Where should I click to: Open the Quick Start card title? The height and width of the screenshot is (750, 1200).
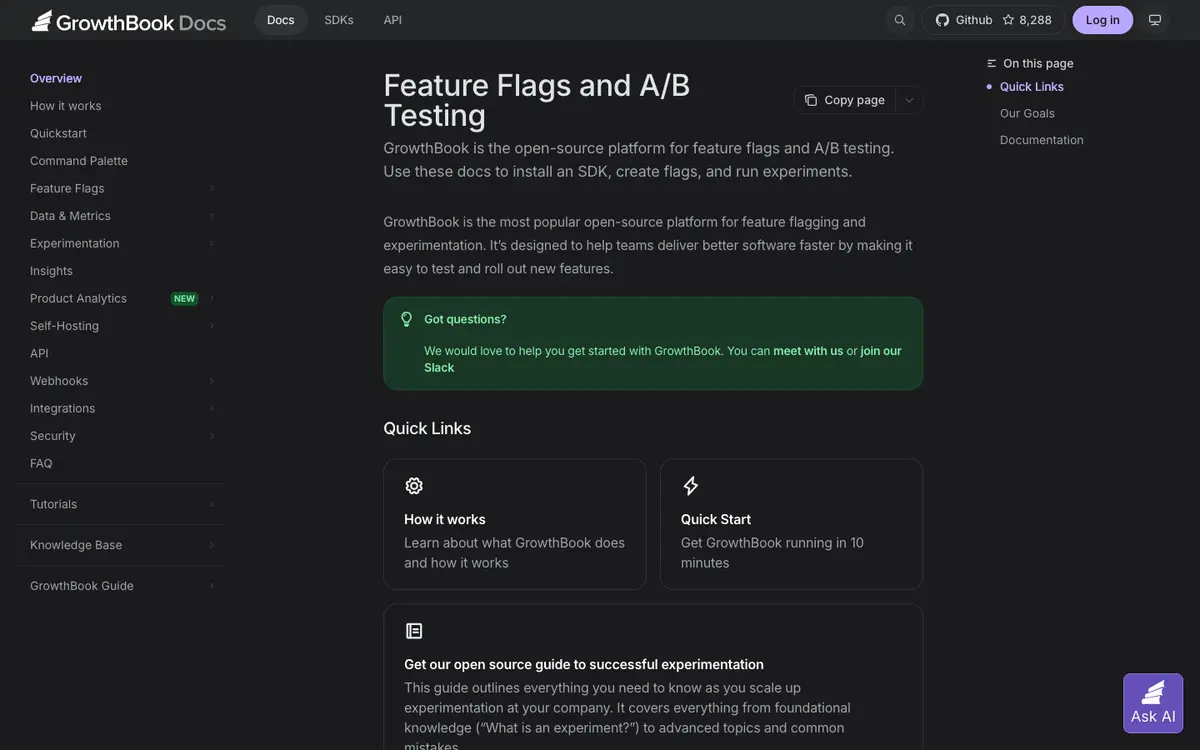point(716,519)
